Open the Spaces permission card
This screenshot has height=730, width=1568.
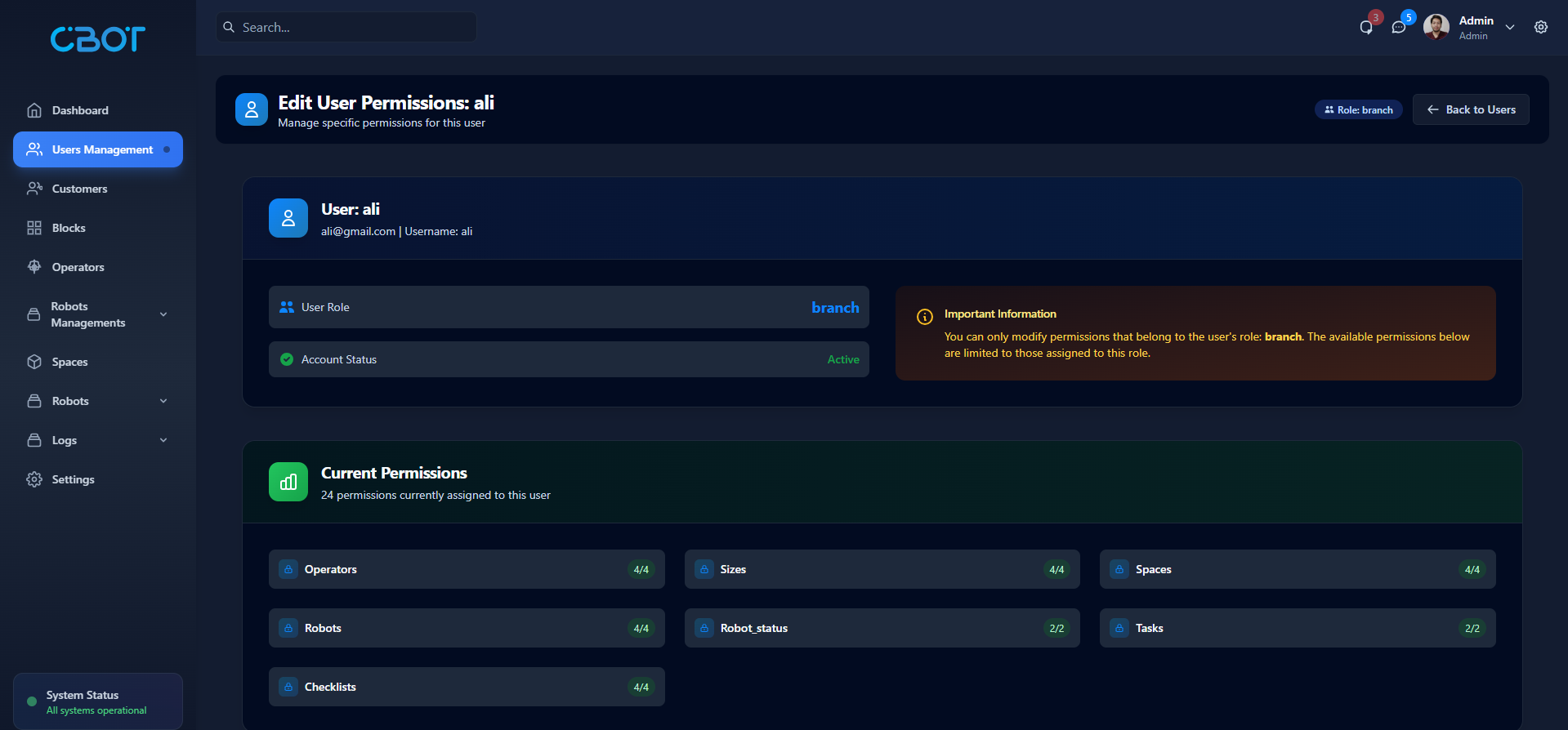(x=1298, y=569)
